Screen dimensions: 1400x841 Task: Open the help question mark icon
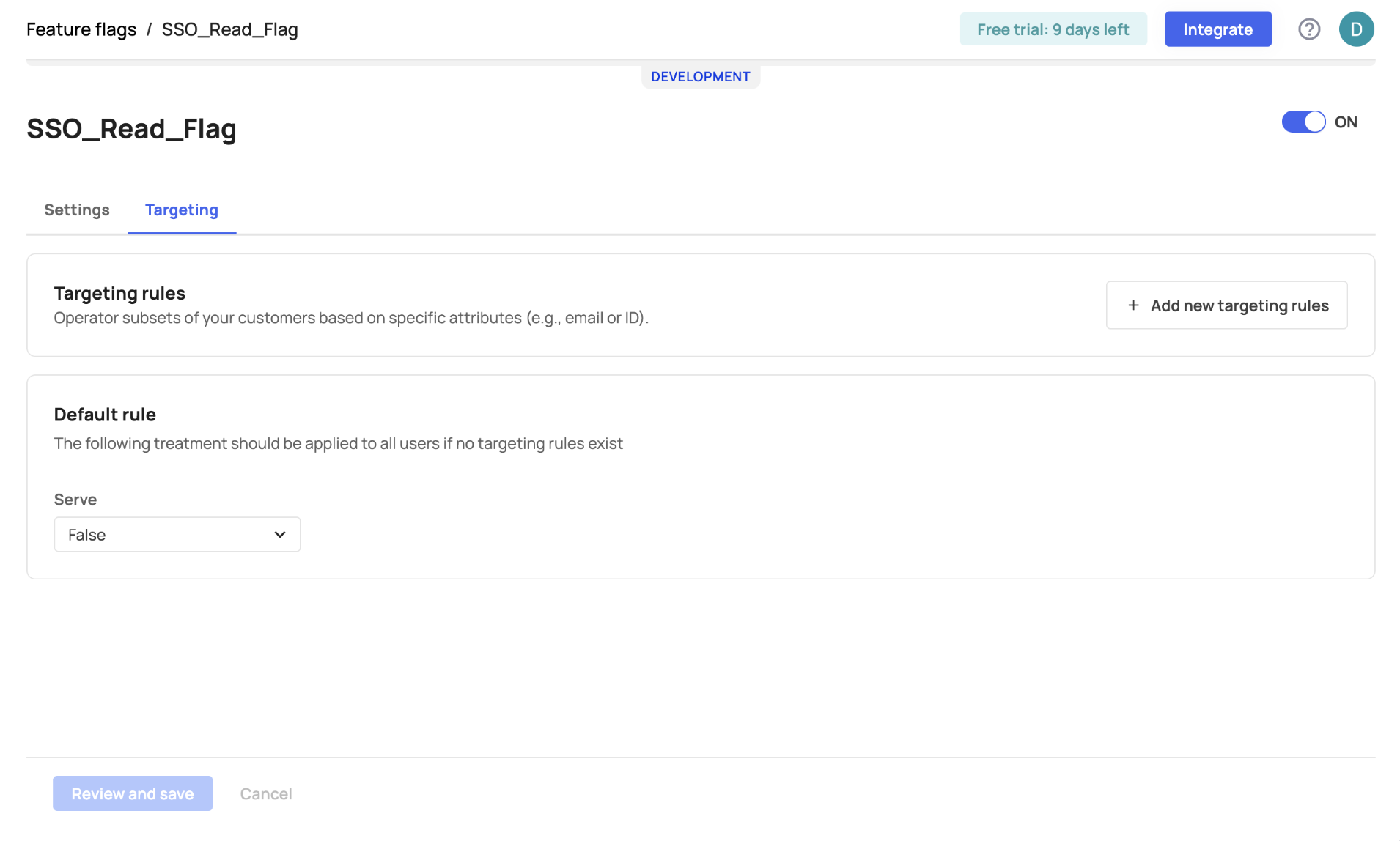point(1308,29)
